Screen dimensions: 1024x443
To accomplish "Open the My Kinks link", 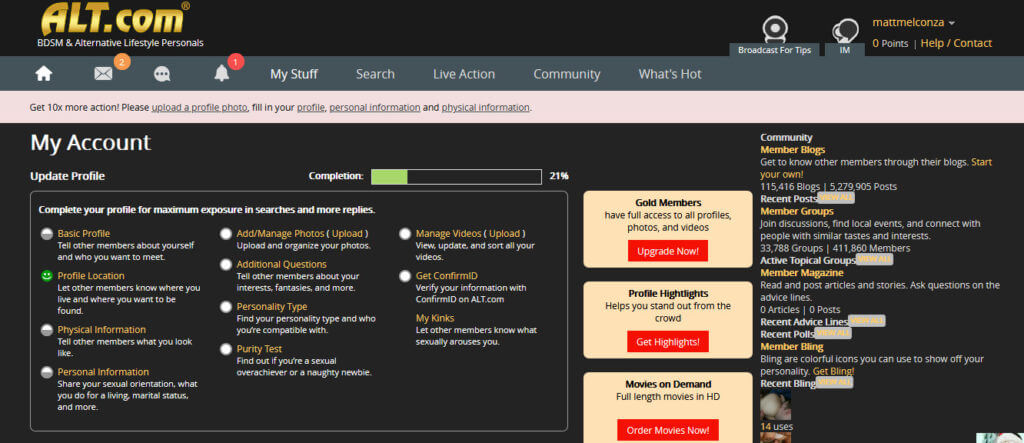I will tap(435, 318).
